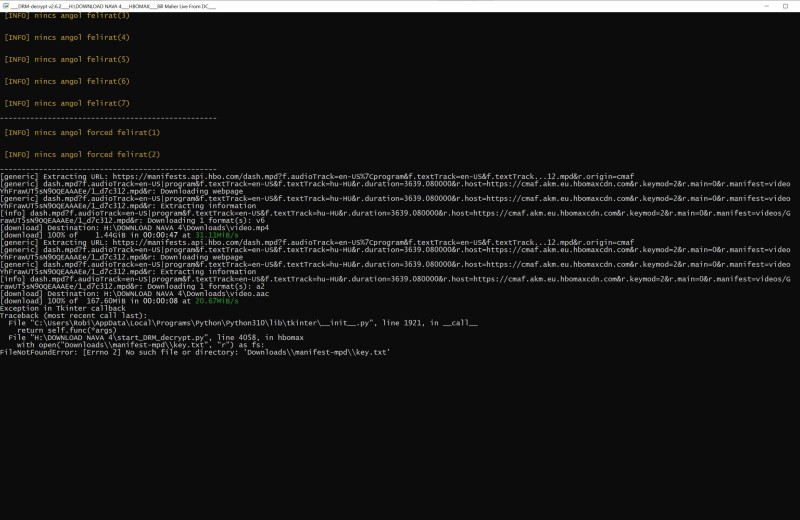Click the line 'nincs angol forced felirat(1)'
This screenshot has height=520, width=800.
pos(82,132)
